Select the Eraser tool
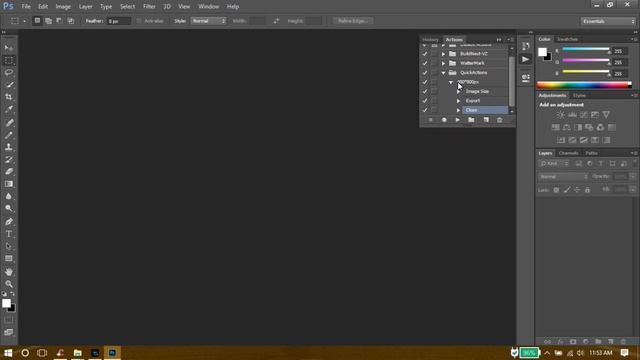 tap(9, 171)
